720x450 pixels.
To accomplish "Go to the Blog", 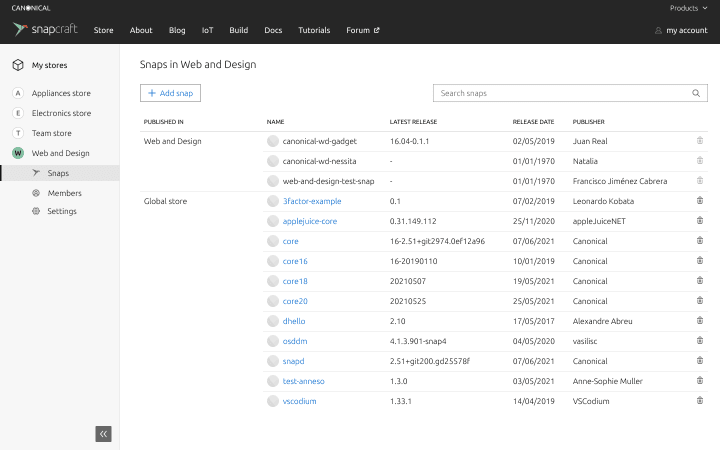I will coord(177,30).
